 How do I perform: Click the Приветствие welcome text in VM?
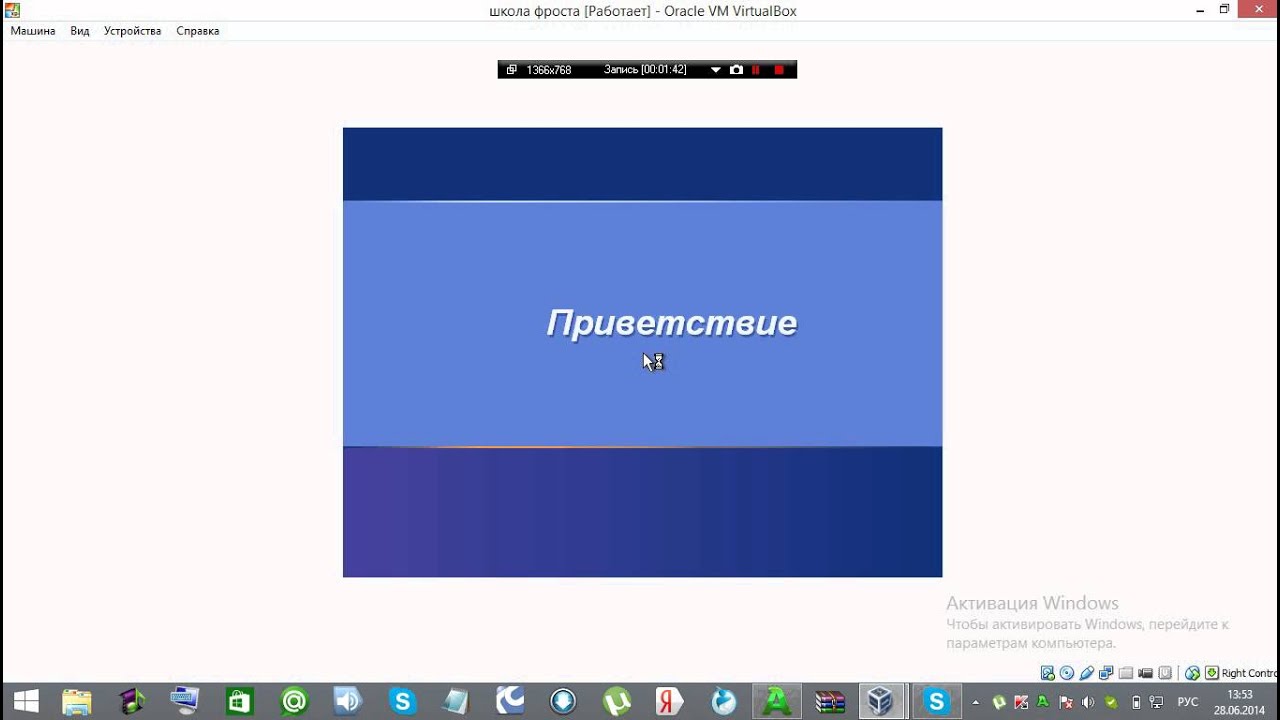672,323
